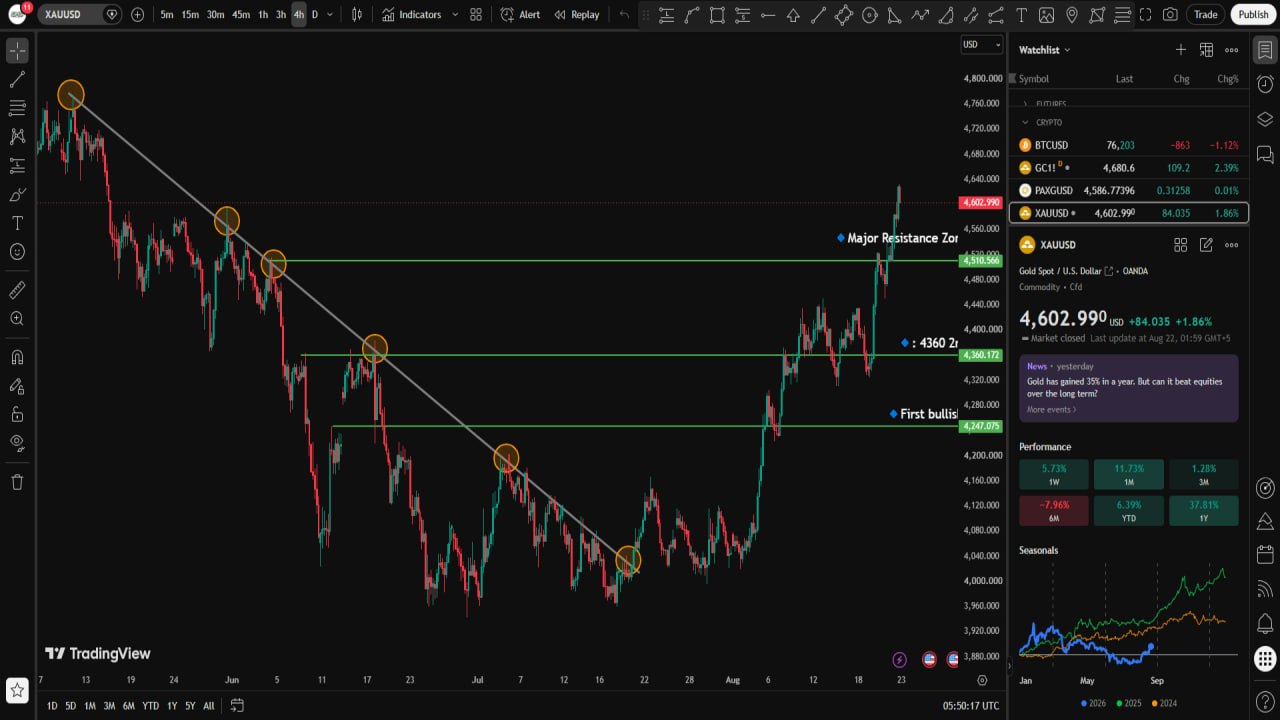Collapse the CRYPTO watchlist section
Viewport: 1280px width, 720px height.
coord(1025,122)
